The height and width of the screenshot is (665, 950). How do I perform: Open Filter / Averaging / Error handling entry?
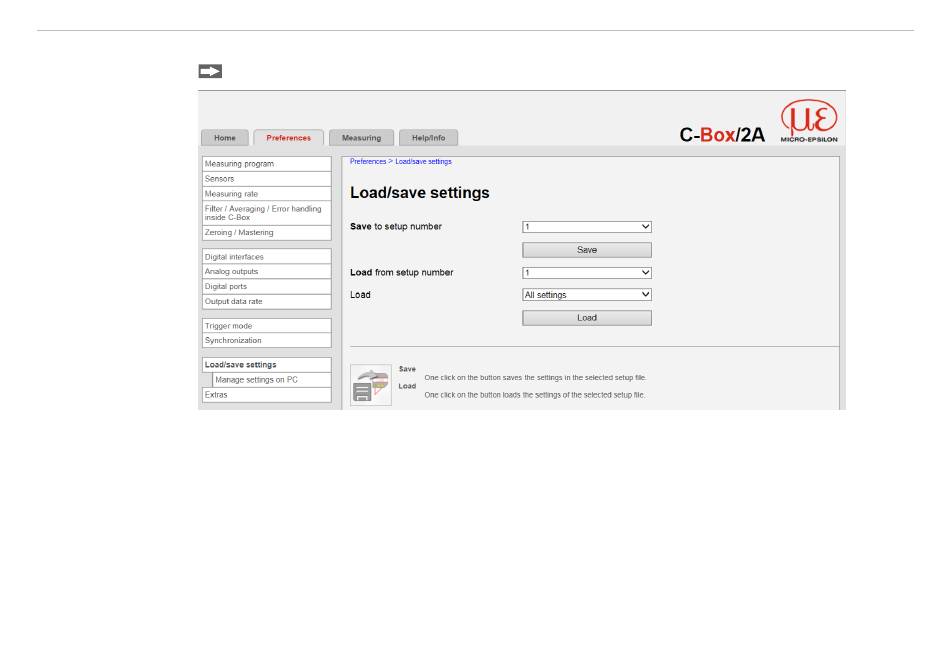[x=267, y=213]
